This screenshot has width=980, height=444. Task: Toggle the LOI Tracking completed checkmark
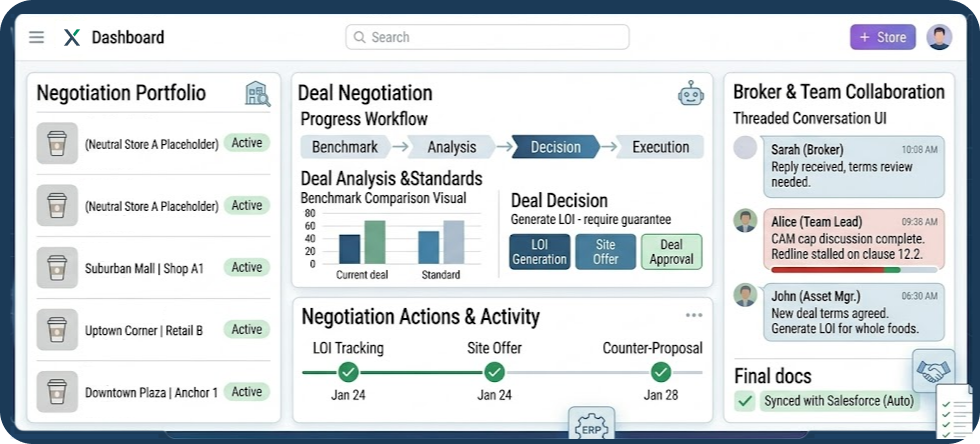[348, 372]
